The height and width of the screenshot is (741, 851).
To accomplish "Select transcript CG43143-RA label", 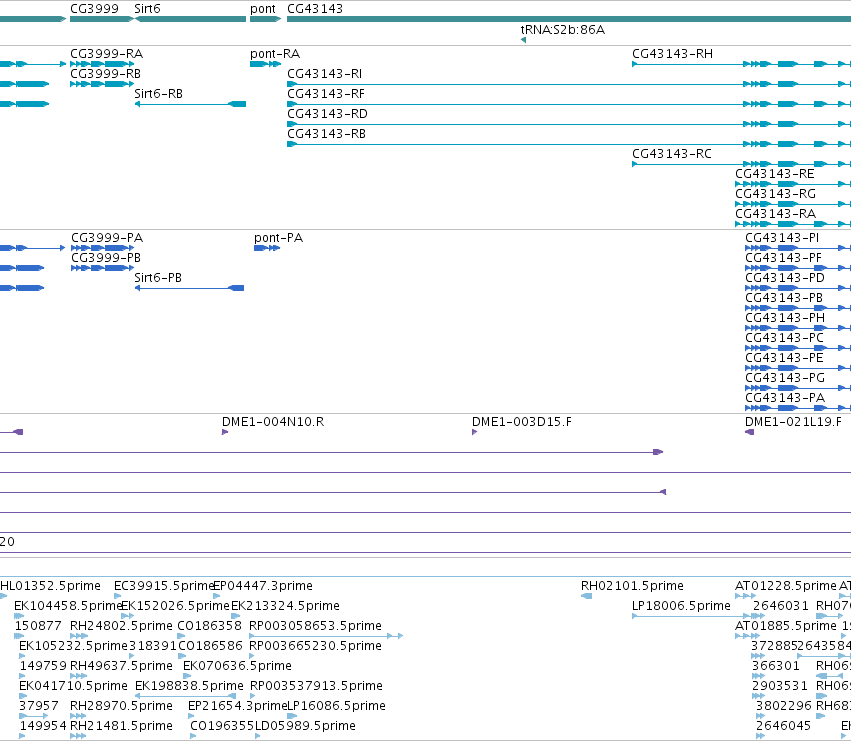I will click(776, 214).
